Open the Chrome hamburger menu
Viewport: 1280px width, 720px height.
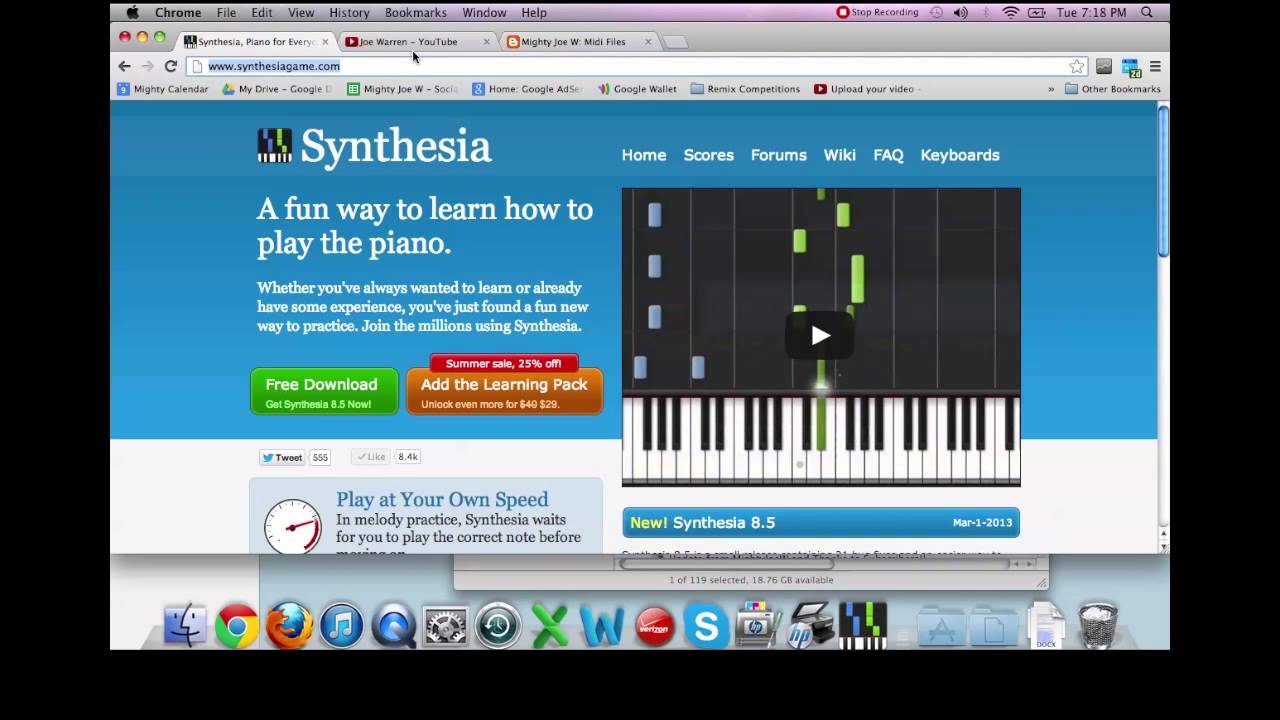[x=1155, y=66]
